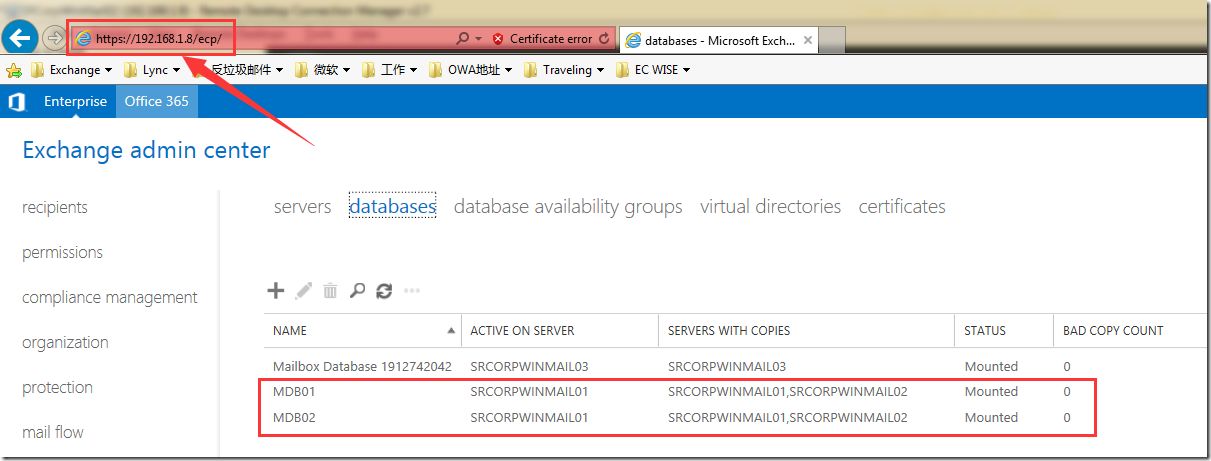Click the address bar search magnifier icon
Image resolution: width=1211 pixels, height=461 pixels.
point(462,39)
